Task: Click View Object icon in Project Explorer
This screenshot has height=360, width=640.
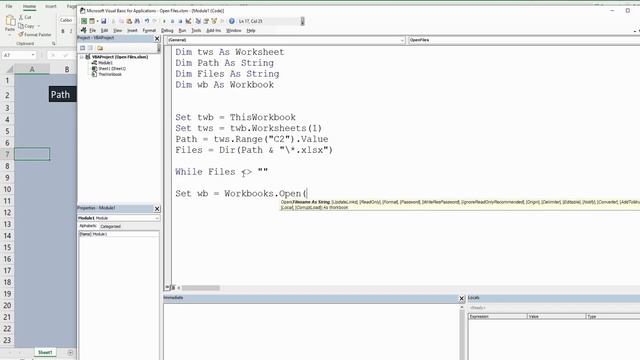Action: click(91, 48)
